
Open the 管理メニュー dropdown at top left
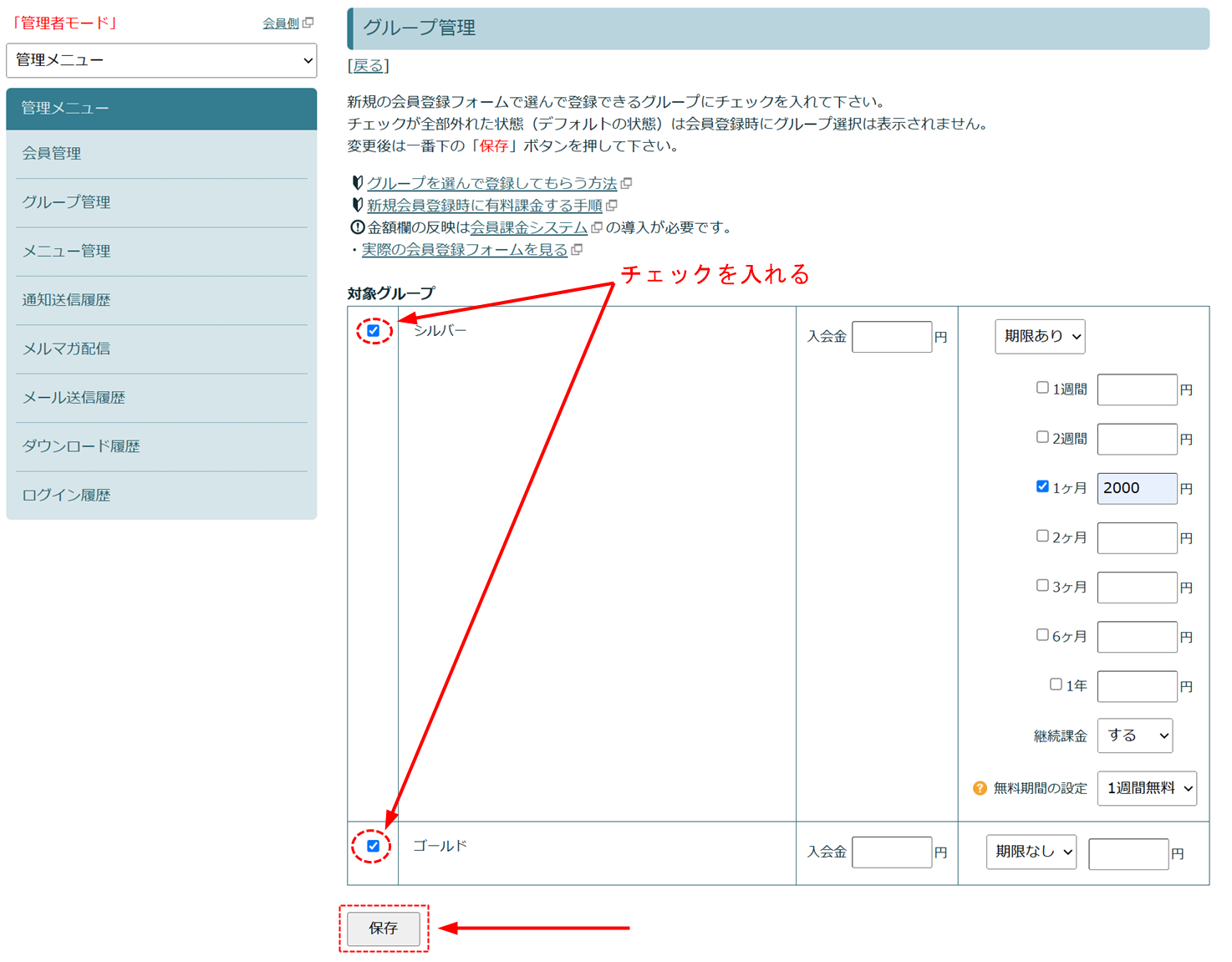coord(161,60)
